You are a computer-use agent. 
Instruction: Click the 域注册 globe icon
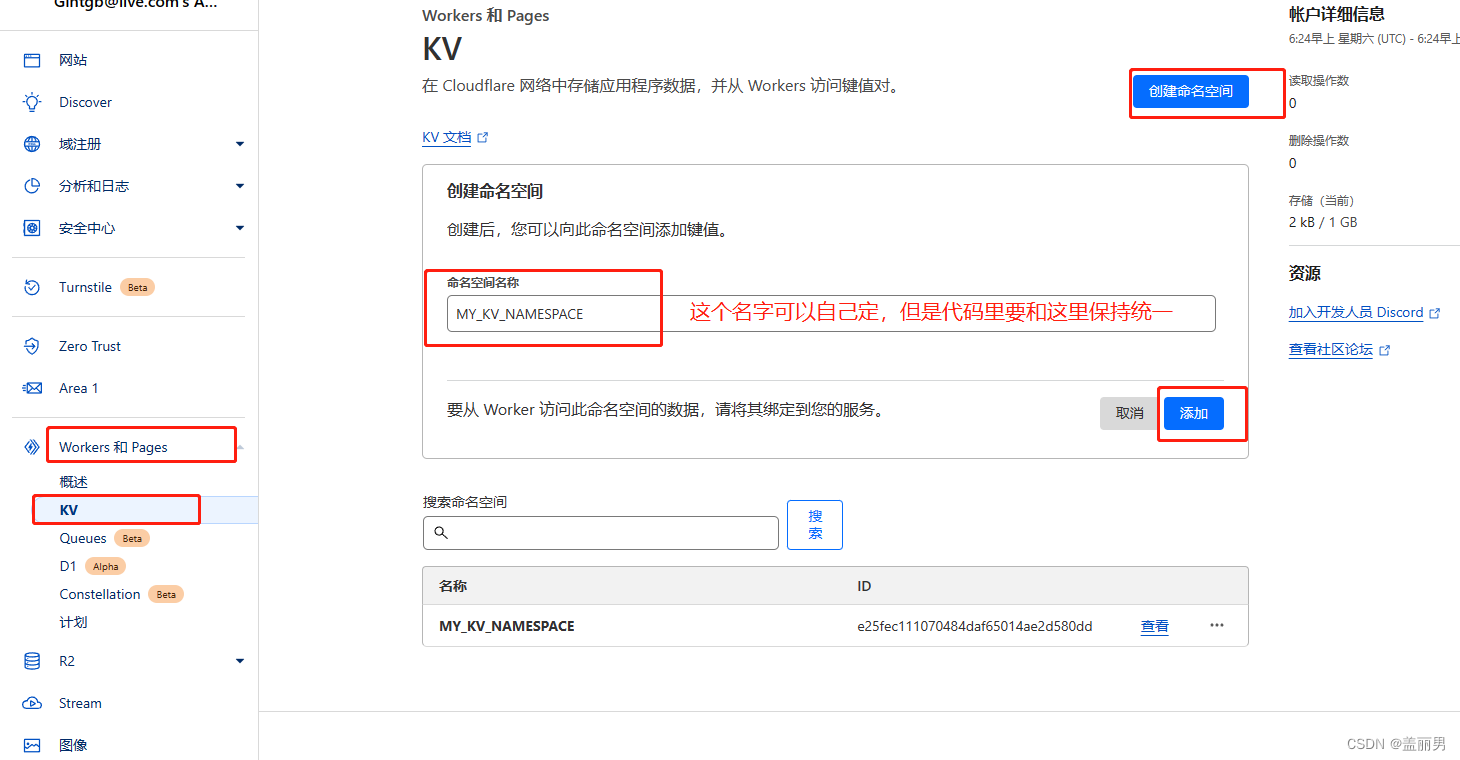click(x=32, y=144)
